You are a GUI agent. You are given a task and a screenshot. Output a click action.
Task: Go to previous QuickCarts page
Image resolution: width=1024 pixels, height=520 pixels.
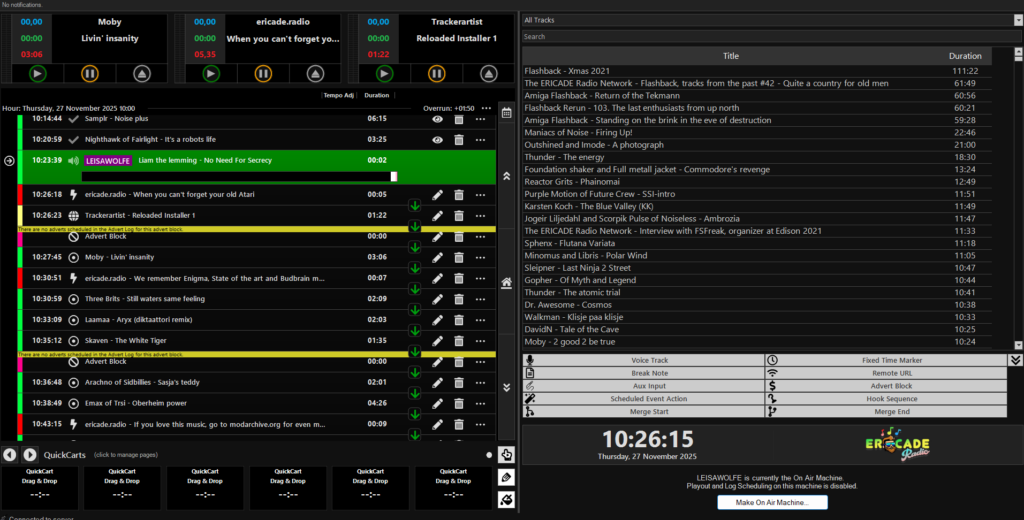pyautogui.click(x=10, y=455)
